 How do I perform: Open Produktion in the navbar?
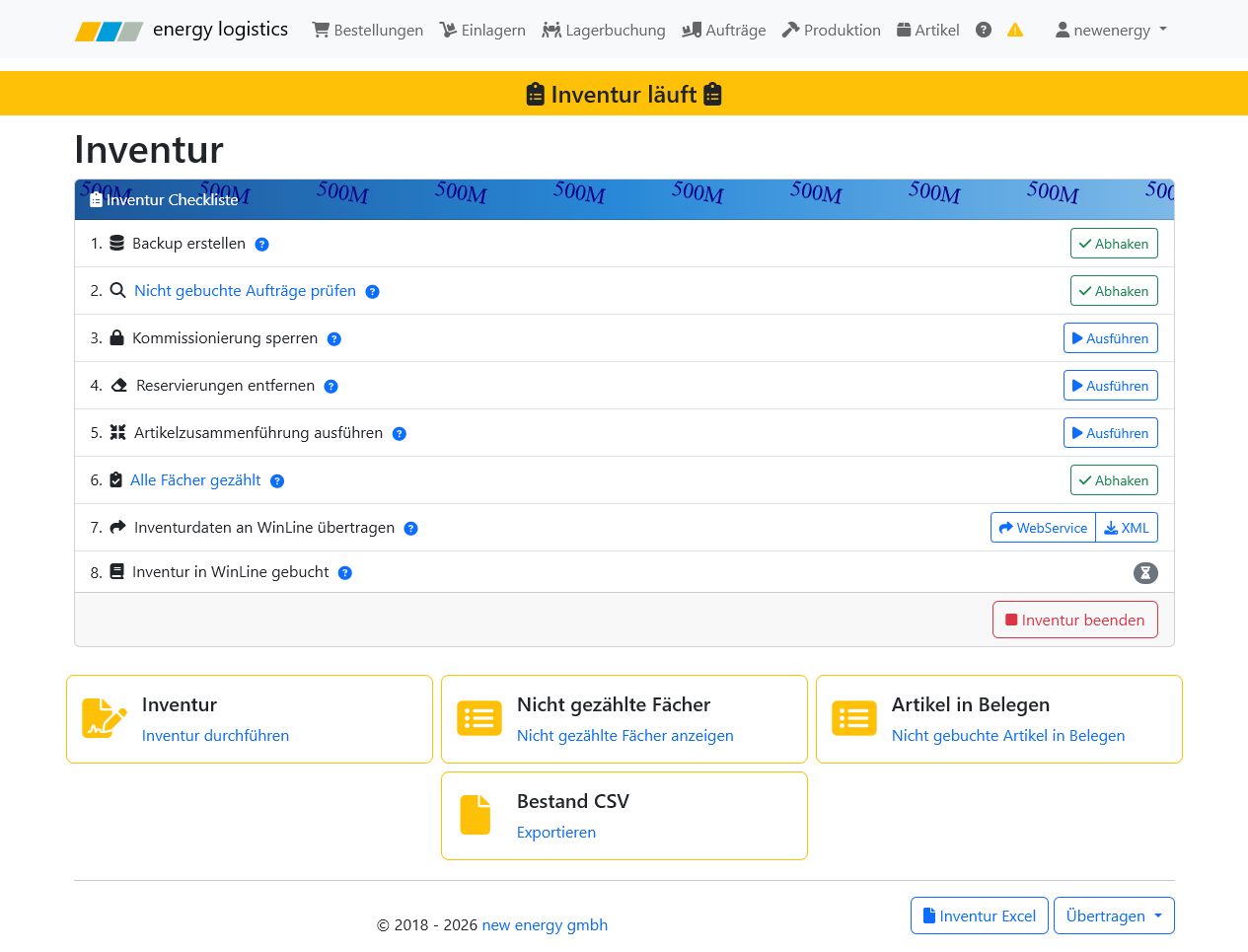832,30
